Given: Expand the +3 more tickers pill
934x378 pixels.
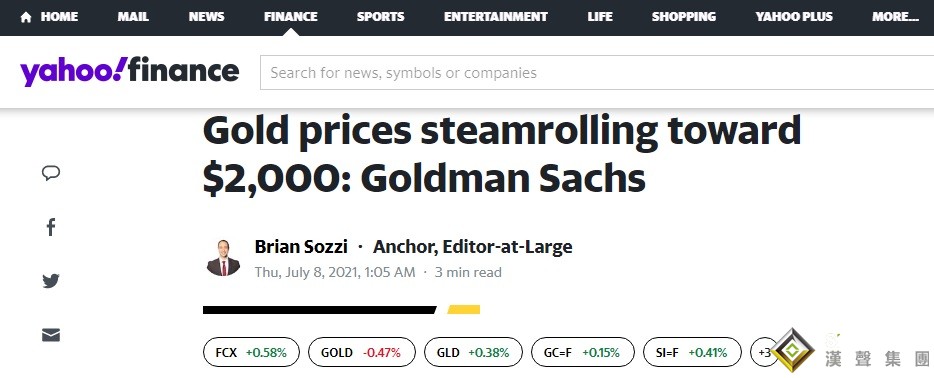Looking at the screenshot, I should (x=764, y=352).
